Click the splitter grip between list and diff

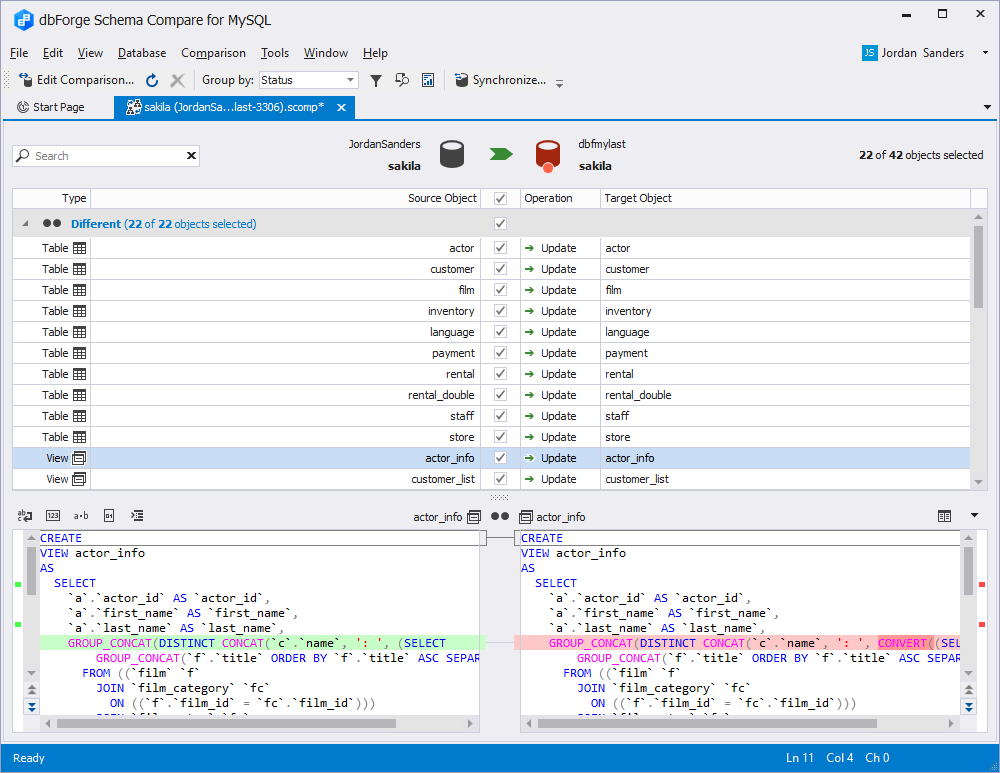(499, 497)
